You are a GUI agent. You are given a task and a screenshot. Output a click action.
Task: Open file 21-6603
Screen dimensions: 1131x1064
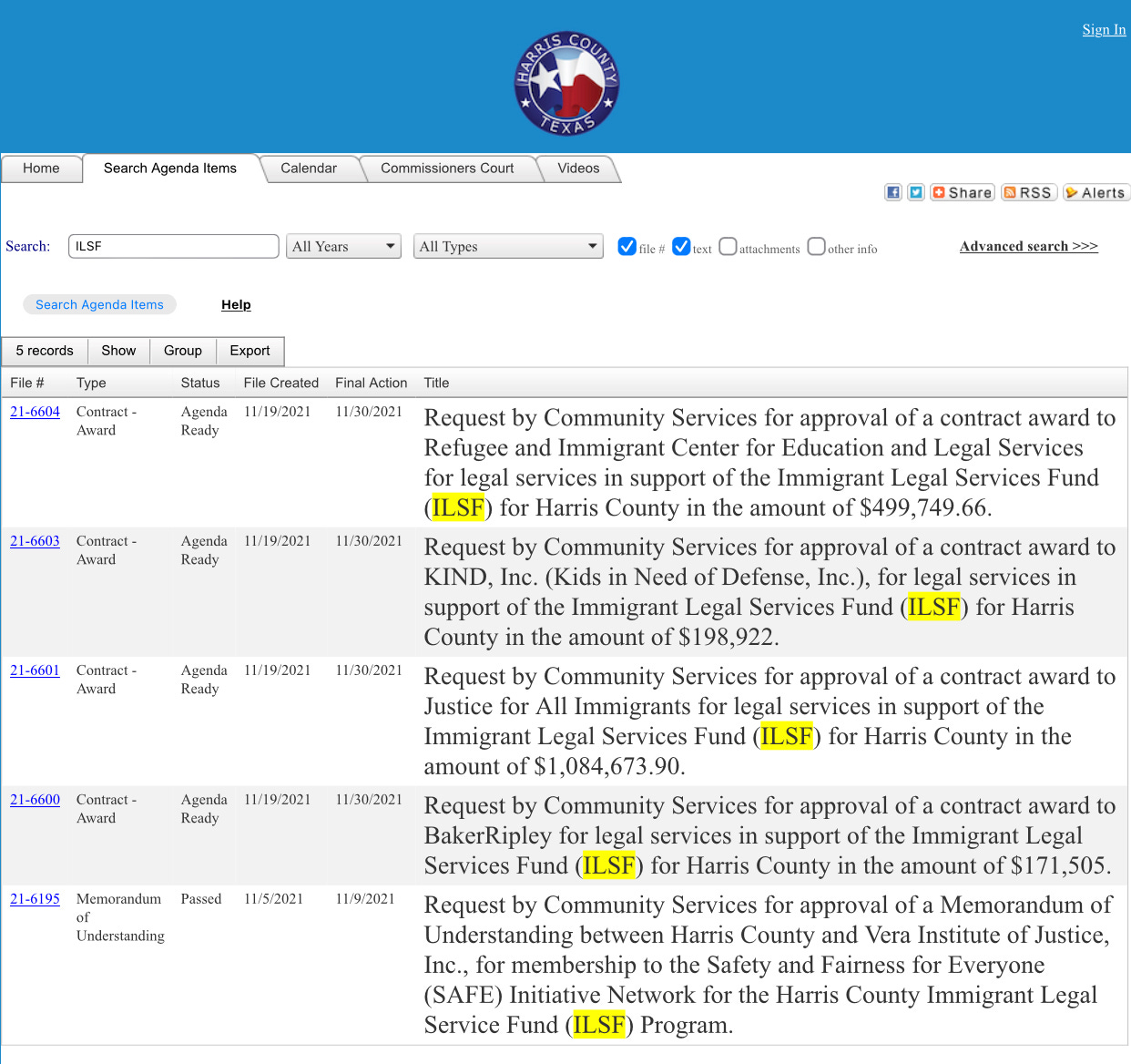(35, 541)
